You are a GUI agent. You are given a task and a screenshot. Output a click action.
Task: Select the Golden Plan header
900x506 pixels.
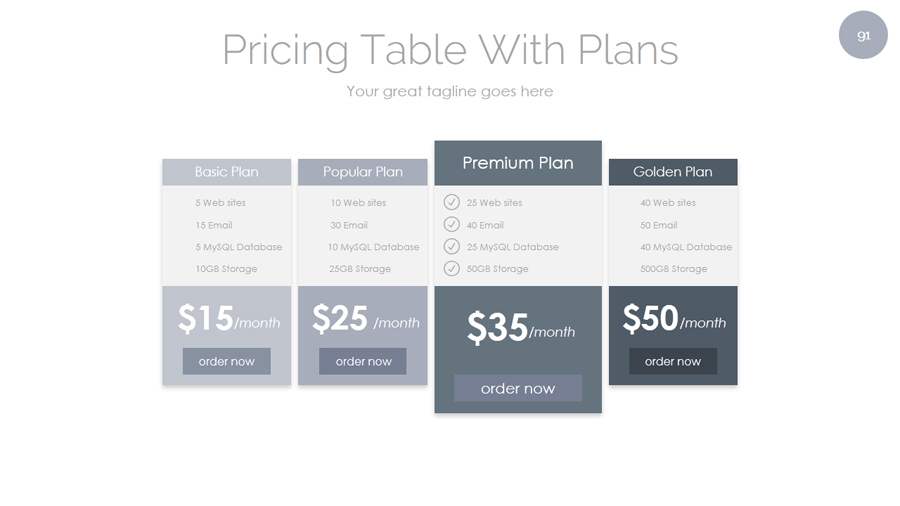(673, 172)
